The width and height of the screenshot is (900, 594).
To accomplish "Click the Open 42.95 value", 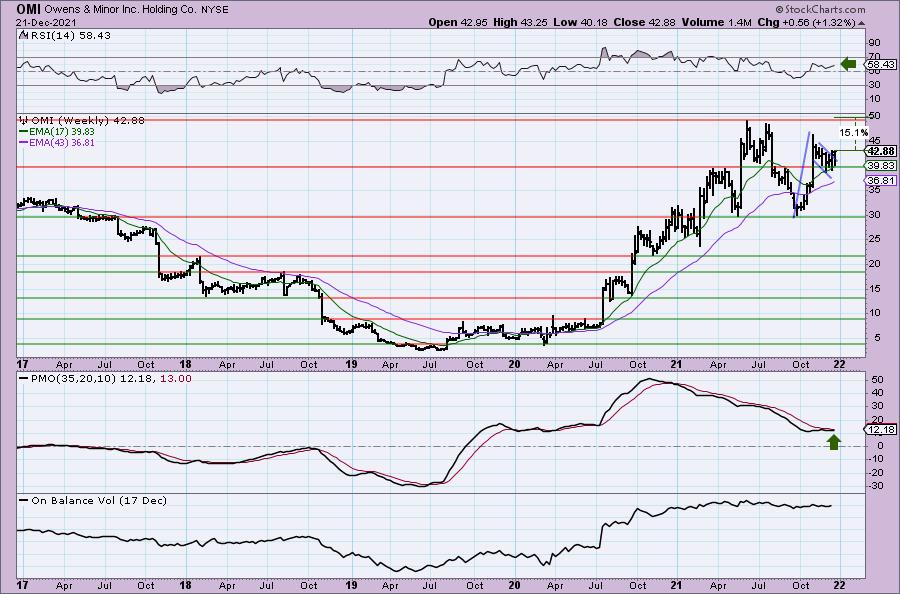I will pos(456,22).
